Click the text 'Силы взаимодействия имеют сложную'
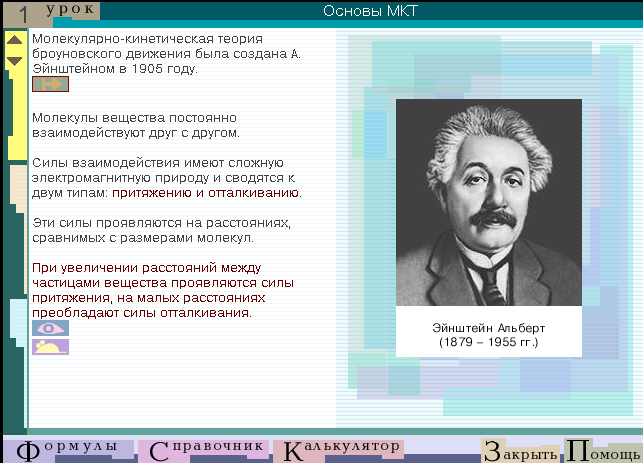The image size is (643, 463). coord(158,163)
